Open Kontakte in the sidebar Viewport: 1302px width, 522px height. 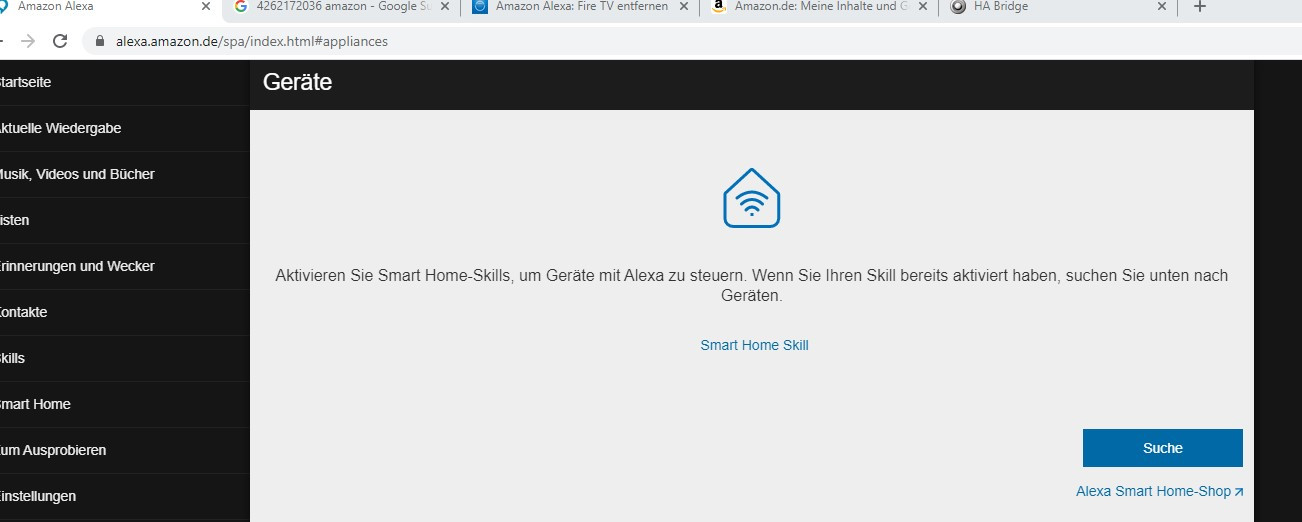click(124, 312)
